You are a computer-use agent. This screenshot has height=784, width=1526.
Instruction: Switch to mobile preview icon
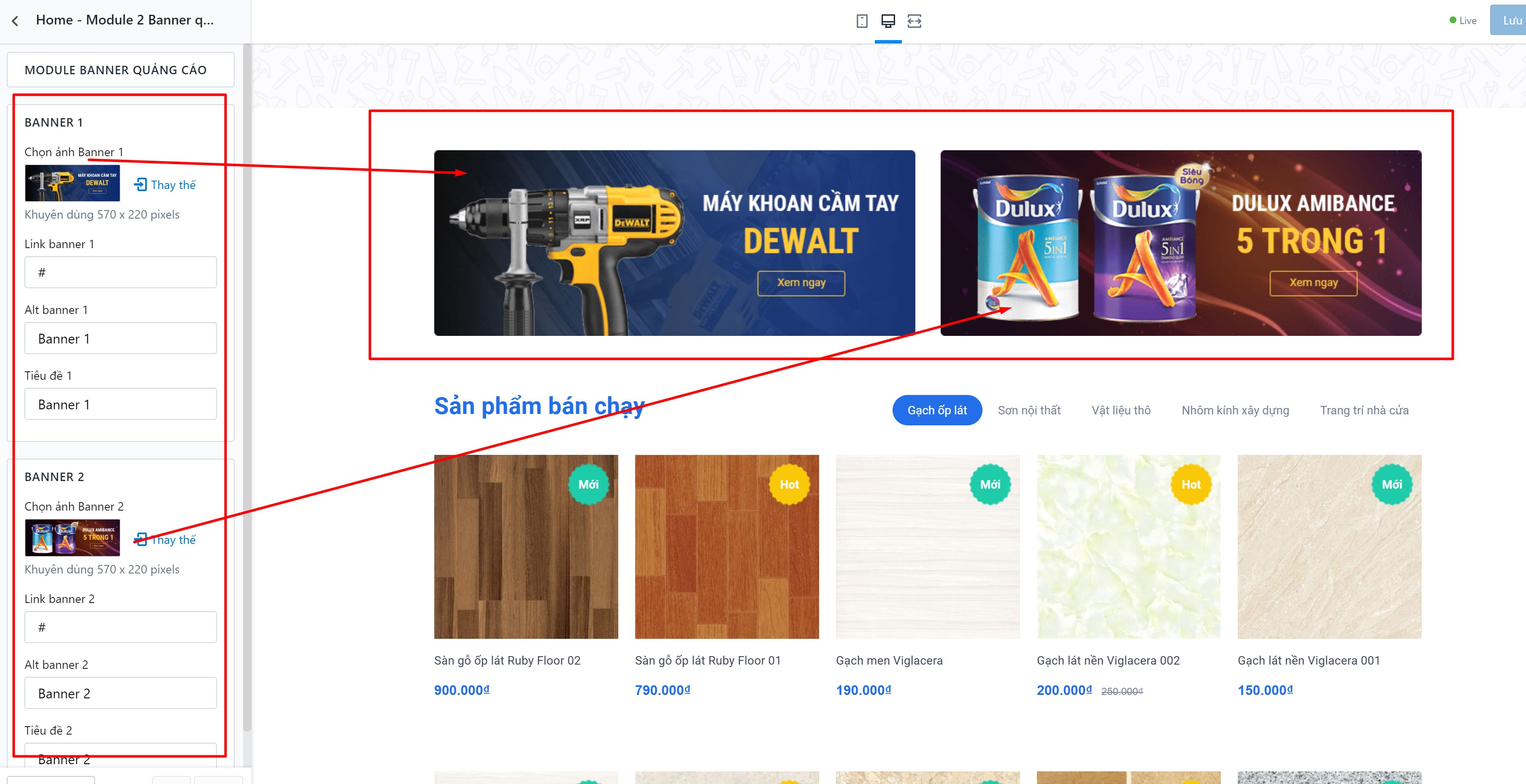coord(862,22)
